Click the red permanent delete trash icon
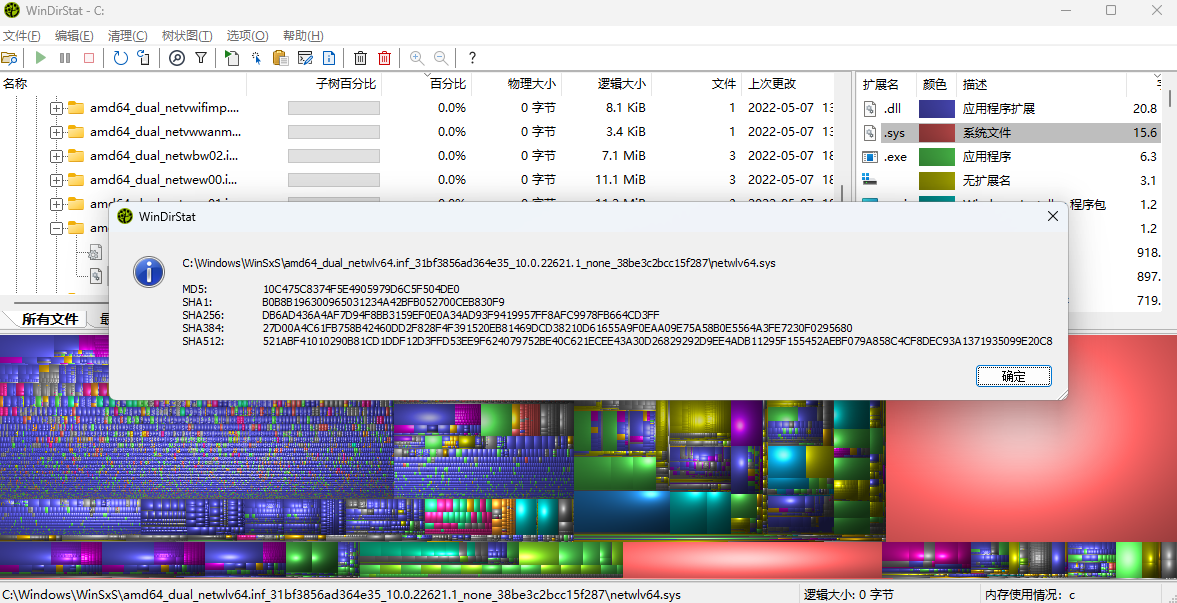This screenshot has width=1177, height=603. (384, 58)
